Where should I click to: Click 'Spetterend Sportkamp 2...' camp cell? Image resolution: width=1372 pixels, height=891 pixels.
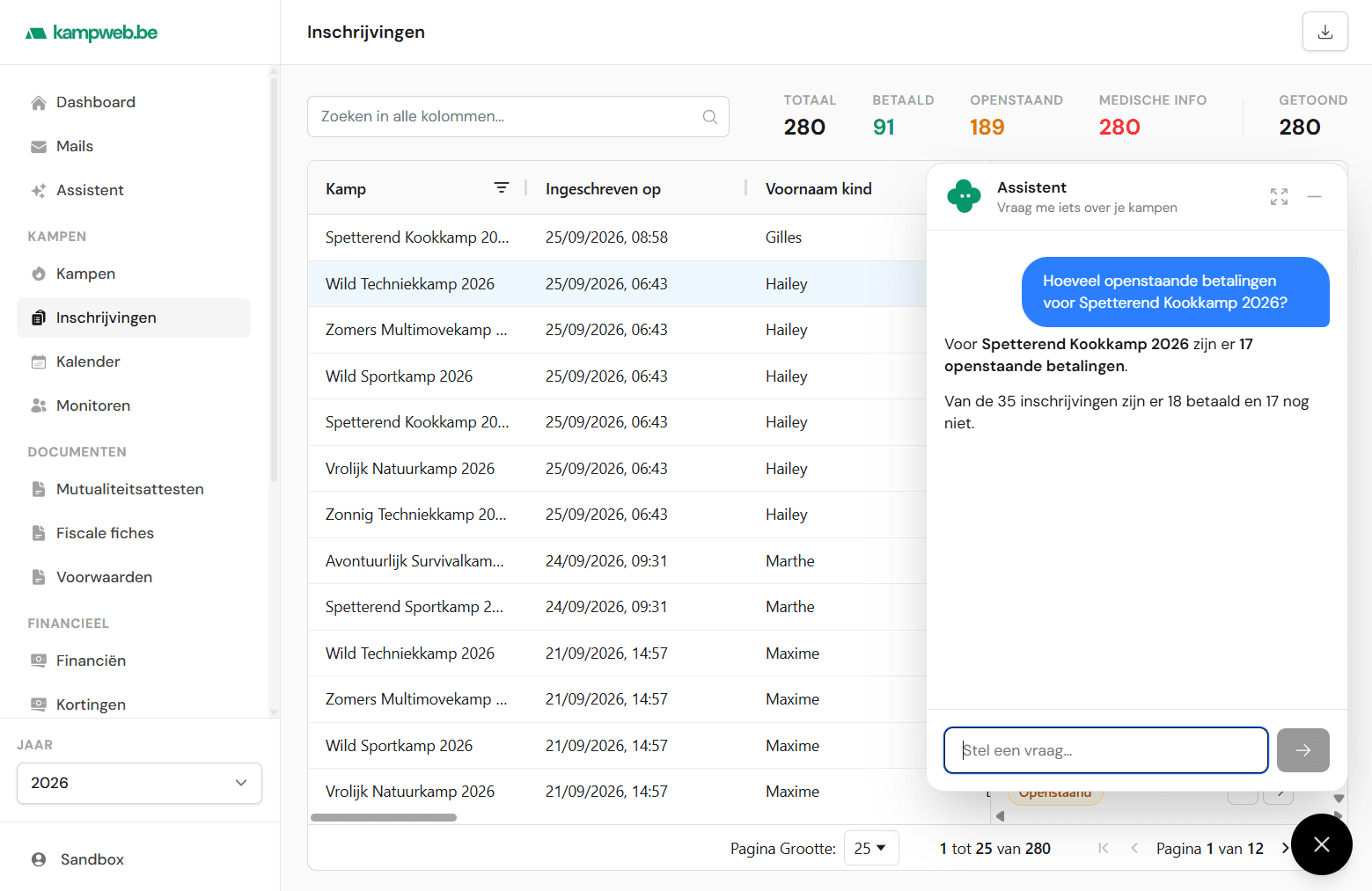[x=415, y=607]
